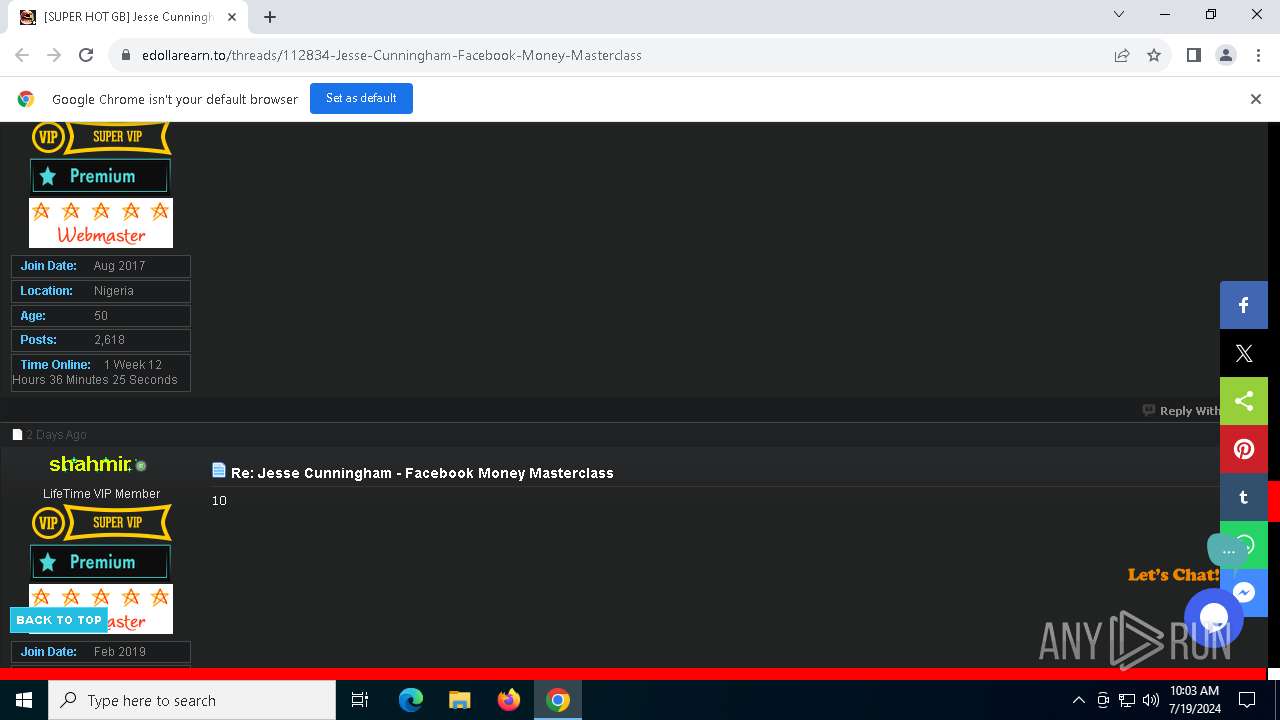Share page on Facebook sidebar icon
1280x720 pixels.
coord(1244,305)
